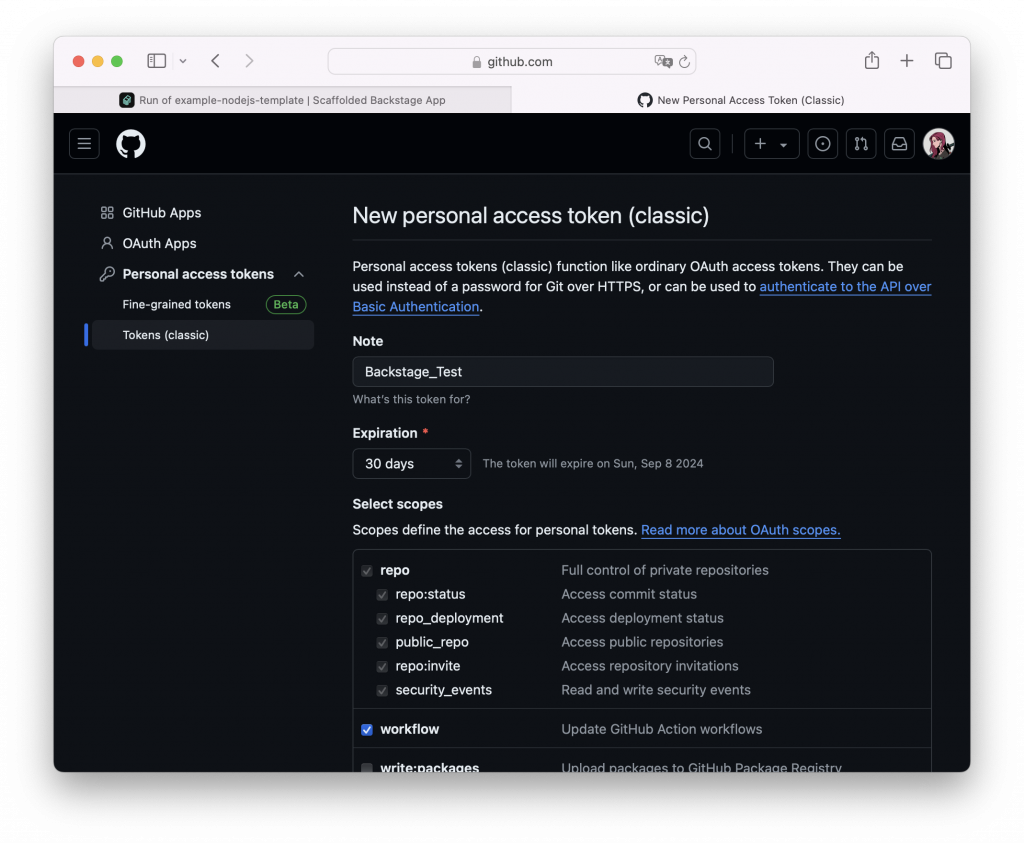
Task: Open the GitHub hamburger navigation menu
Action: point(84,144)
